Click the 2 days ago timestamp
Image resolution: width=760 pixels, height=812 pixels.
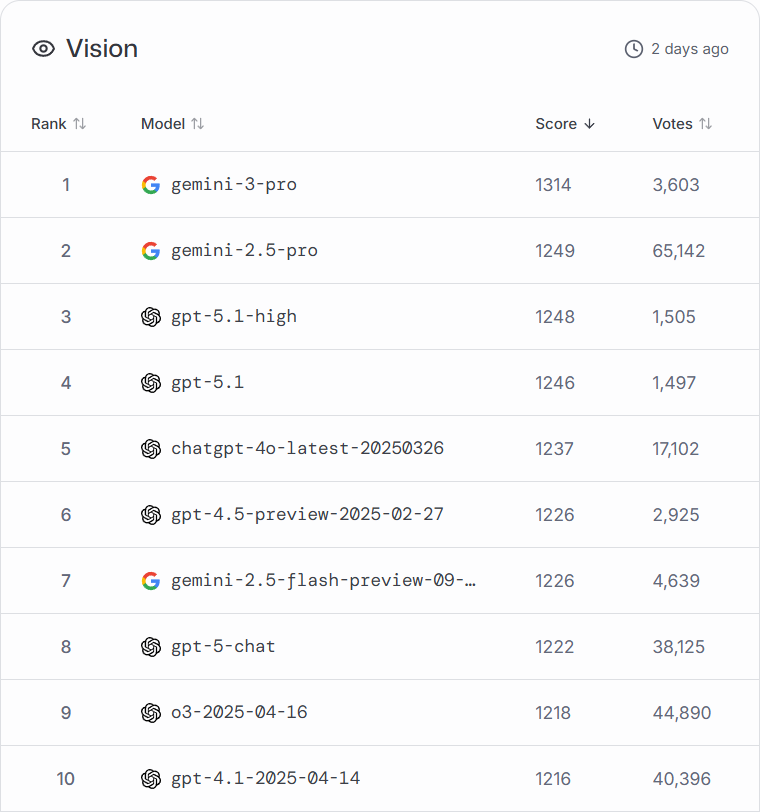coord(689,49)
